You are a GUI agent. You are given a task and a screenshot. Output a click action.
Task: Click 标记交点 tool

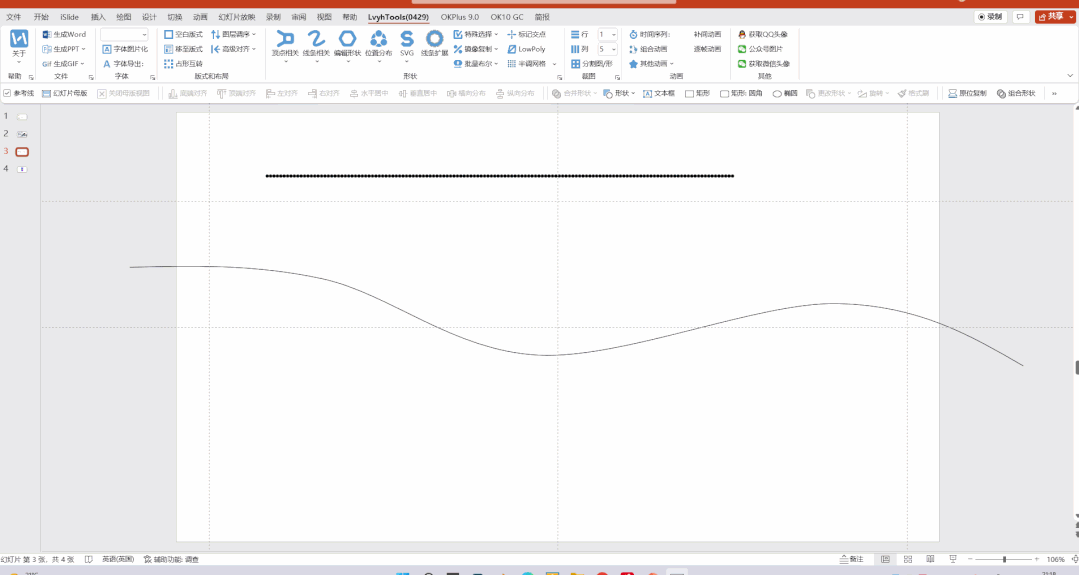pyautogui.click(x=526, y=34)
